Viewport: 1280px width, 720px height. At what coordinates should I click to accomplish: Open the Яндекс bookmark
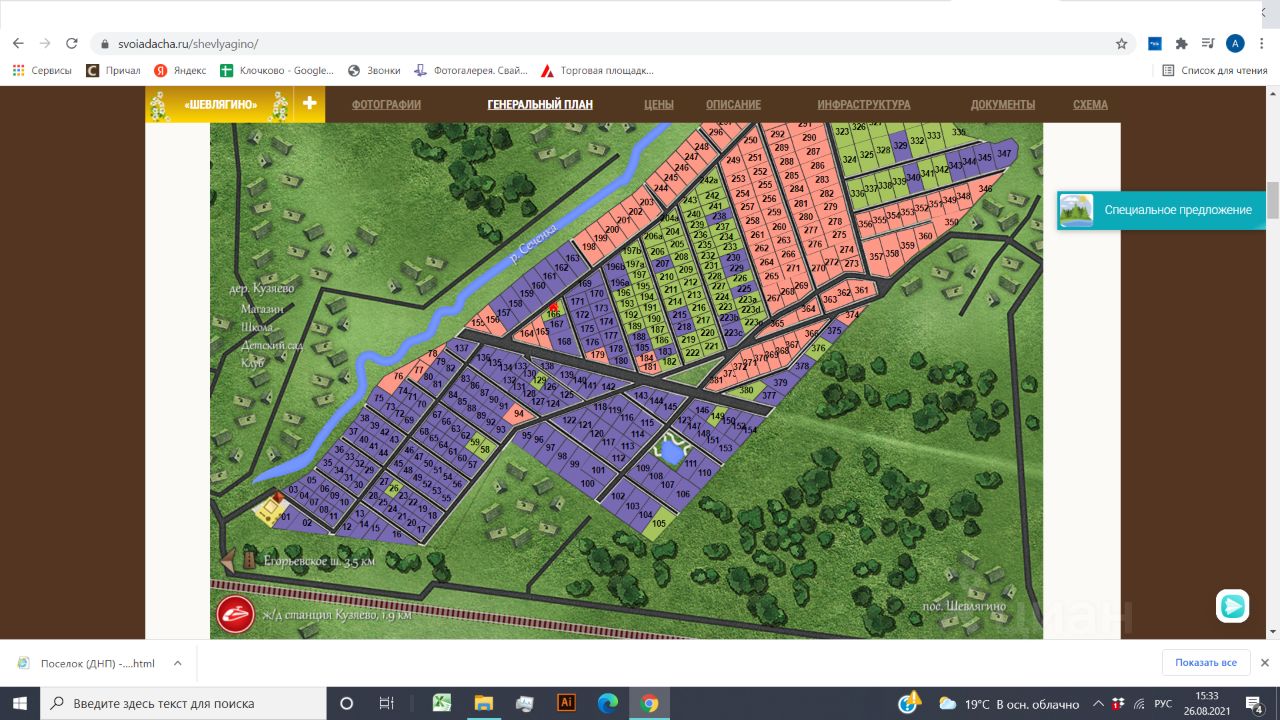tap(180, 71)
